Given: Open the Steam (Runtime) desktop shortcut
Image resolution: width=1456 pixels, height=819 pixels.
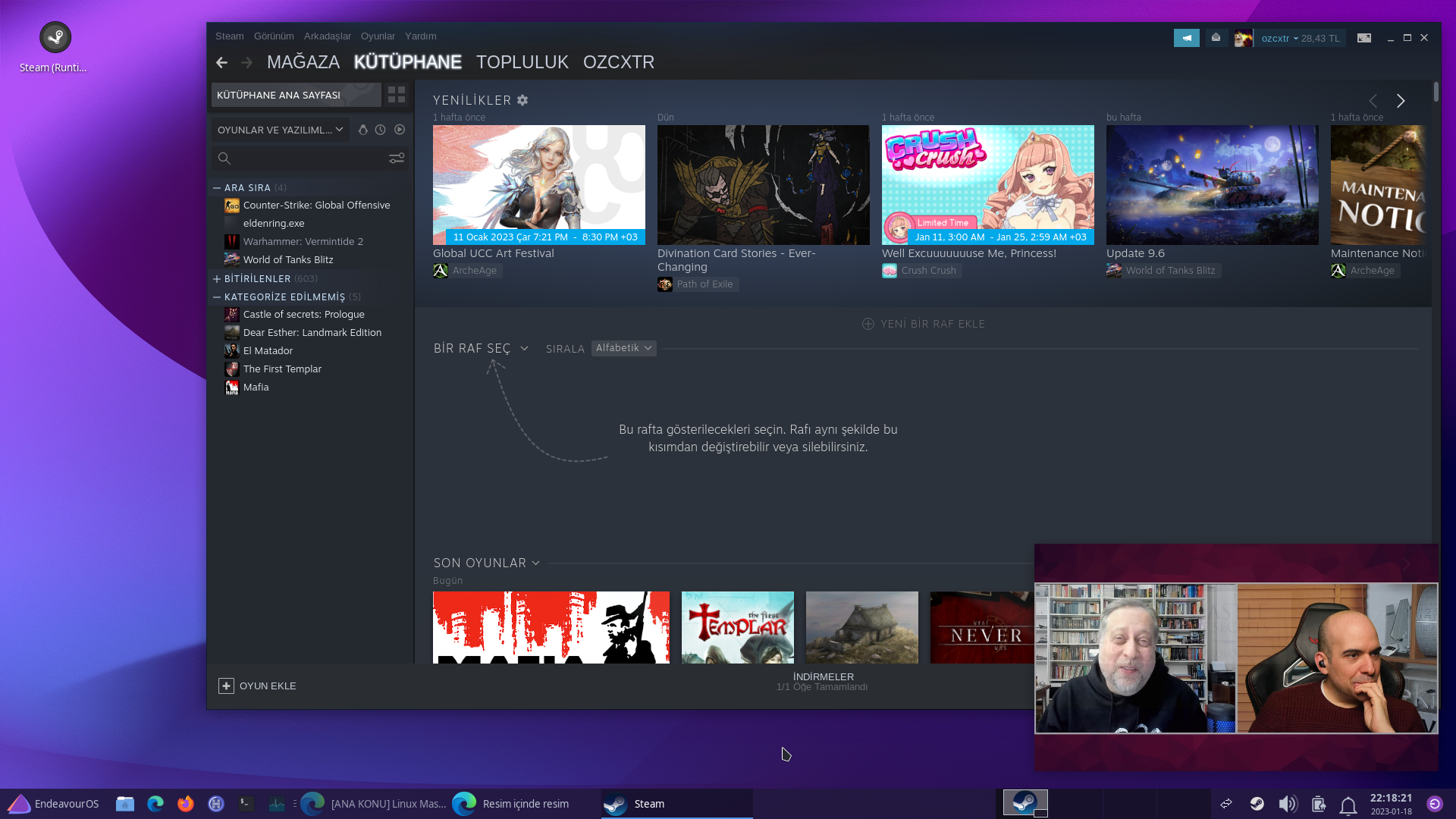Looking at the screenshot, I should (53, 49).
